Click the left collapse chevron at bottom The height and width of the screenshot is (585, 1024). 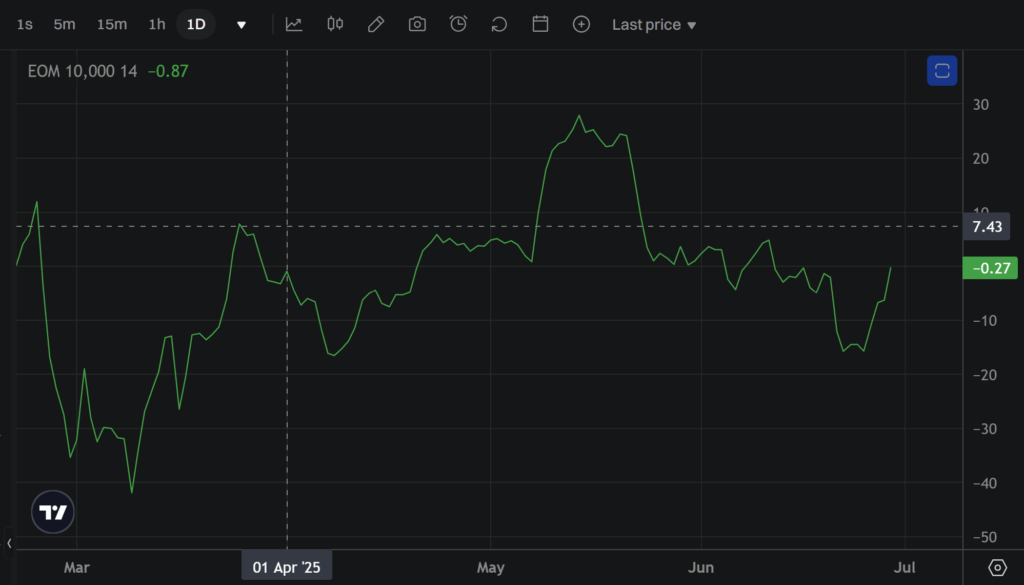pyautogui.click(x=9, y=544)
